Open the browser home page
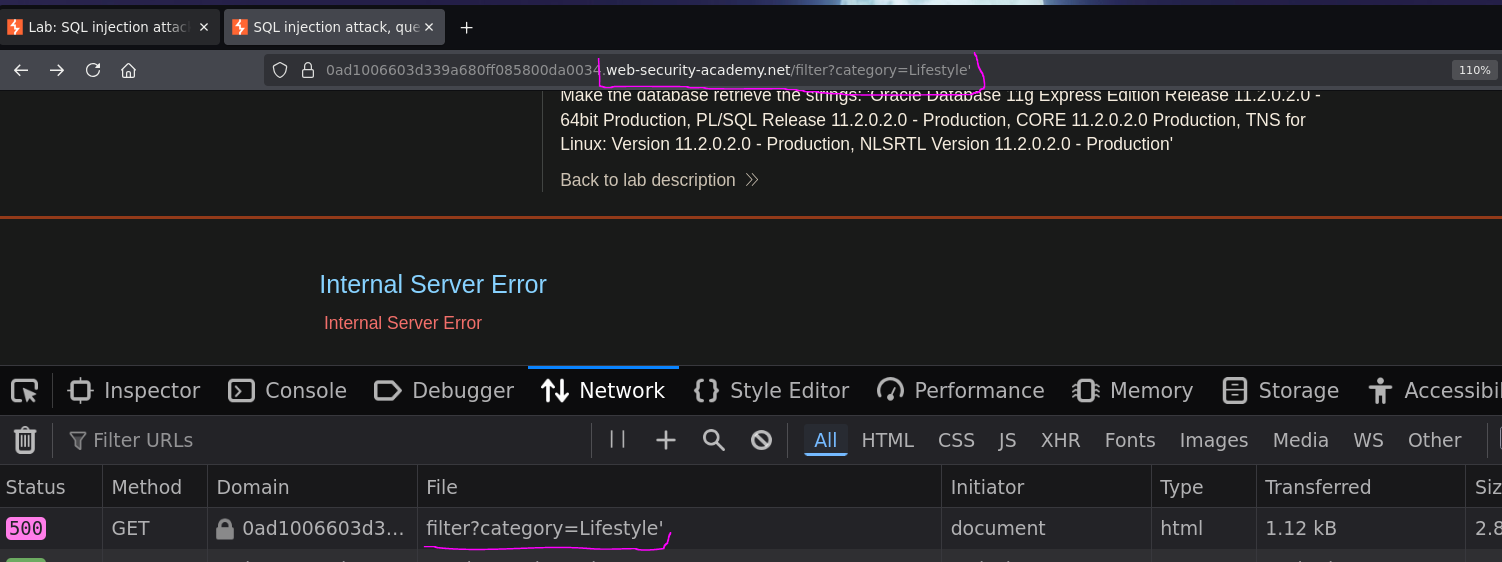1502x562 pixels. pyautogui.click(x=128, y=70)
